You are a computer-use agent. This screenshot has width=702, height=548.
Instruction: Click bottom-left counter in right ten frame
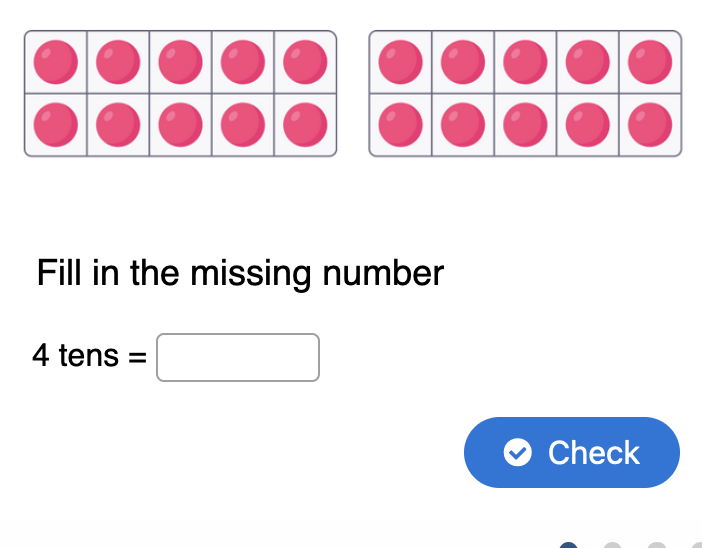click(401, 125)
